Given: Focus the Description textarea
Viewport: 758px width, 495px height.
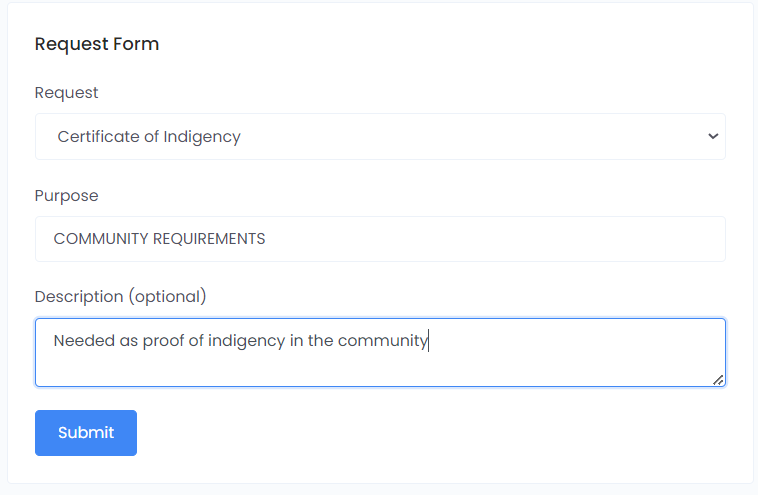Looking at the screenshot, I should [x=380, y=352].
